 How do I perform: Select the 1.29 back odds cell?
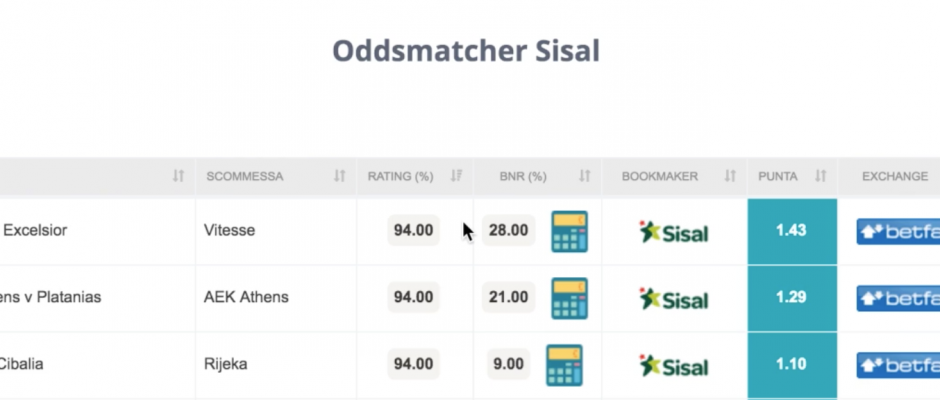tap(792, 298)
